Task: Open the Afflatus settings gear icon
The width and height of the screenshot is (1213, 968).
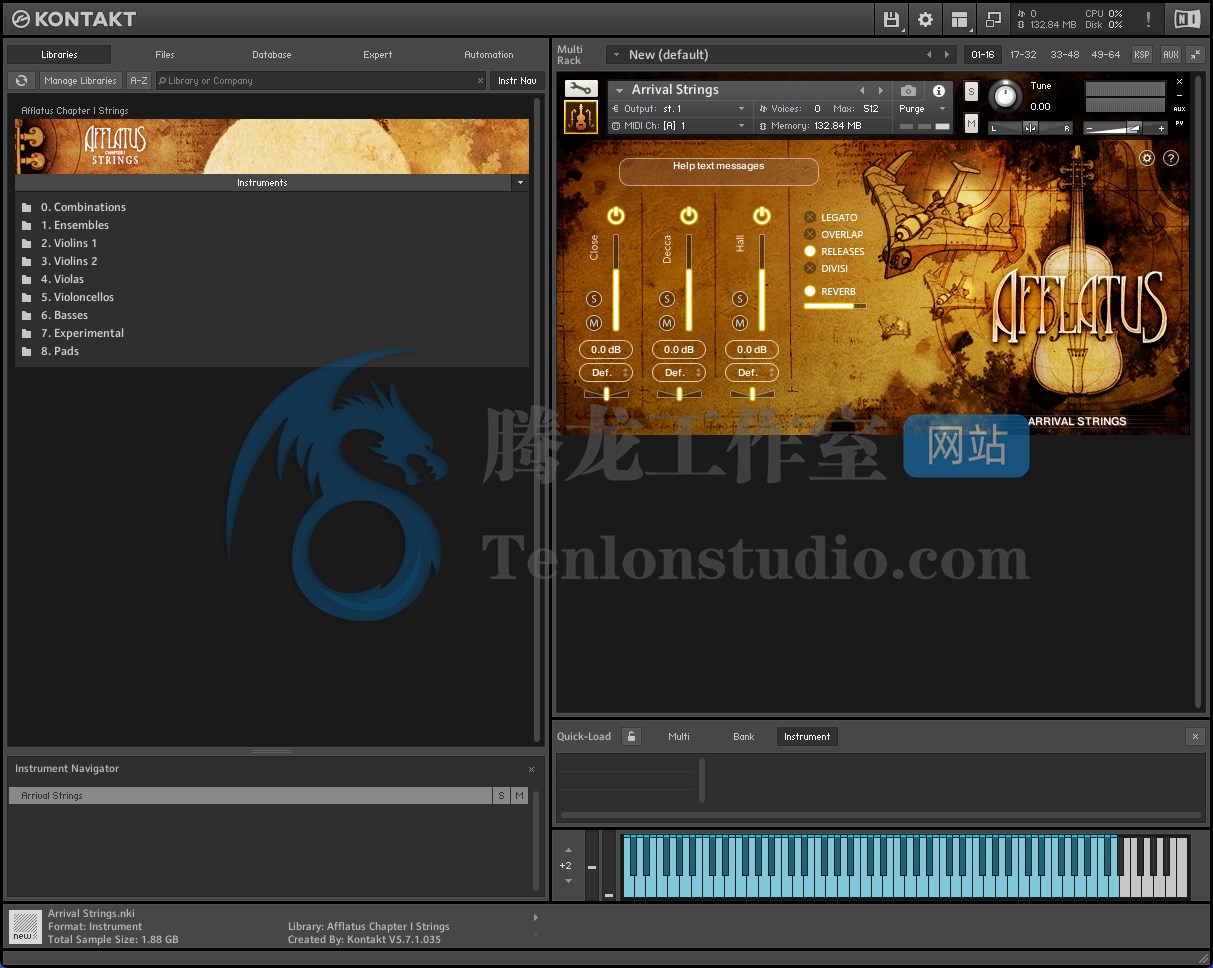Action: (1147, 158)
